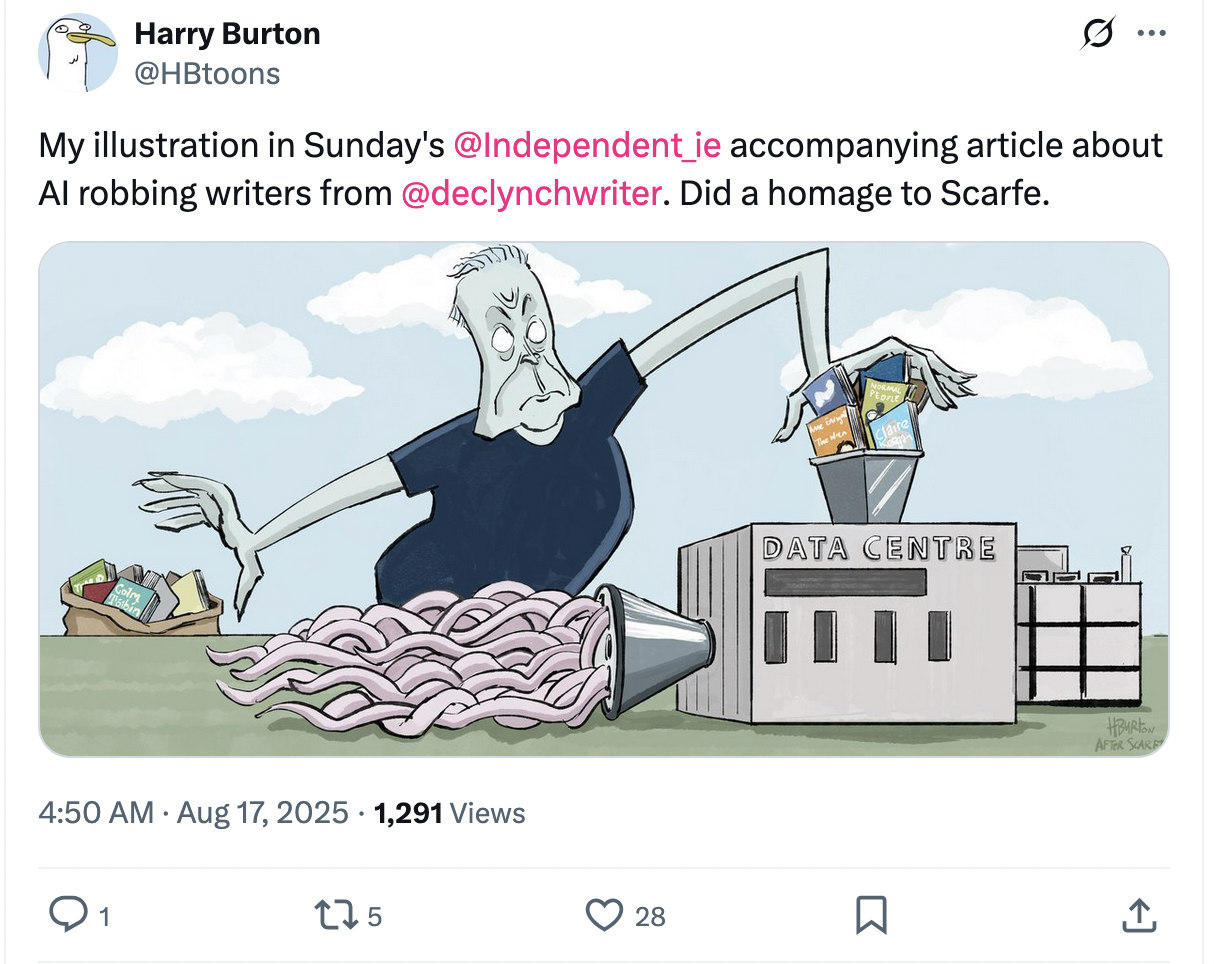This screenshot has height=964, width=1214.
Task: Click the Harry Burton display name
Action: (227, 34)
